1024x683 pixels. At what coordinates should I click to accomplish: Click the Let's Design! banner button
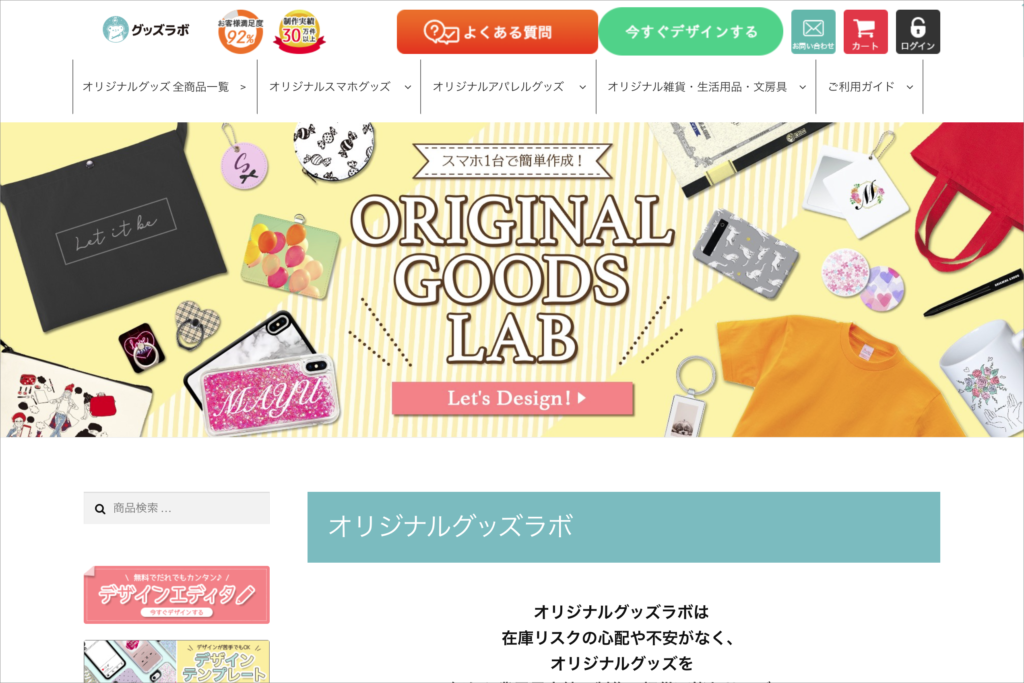click(x=513, y=398)
